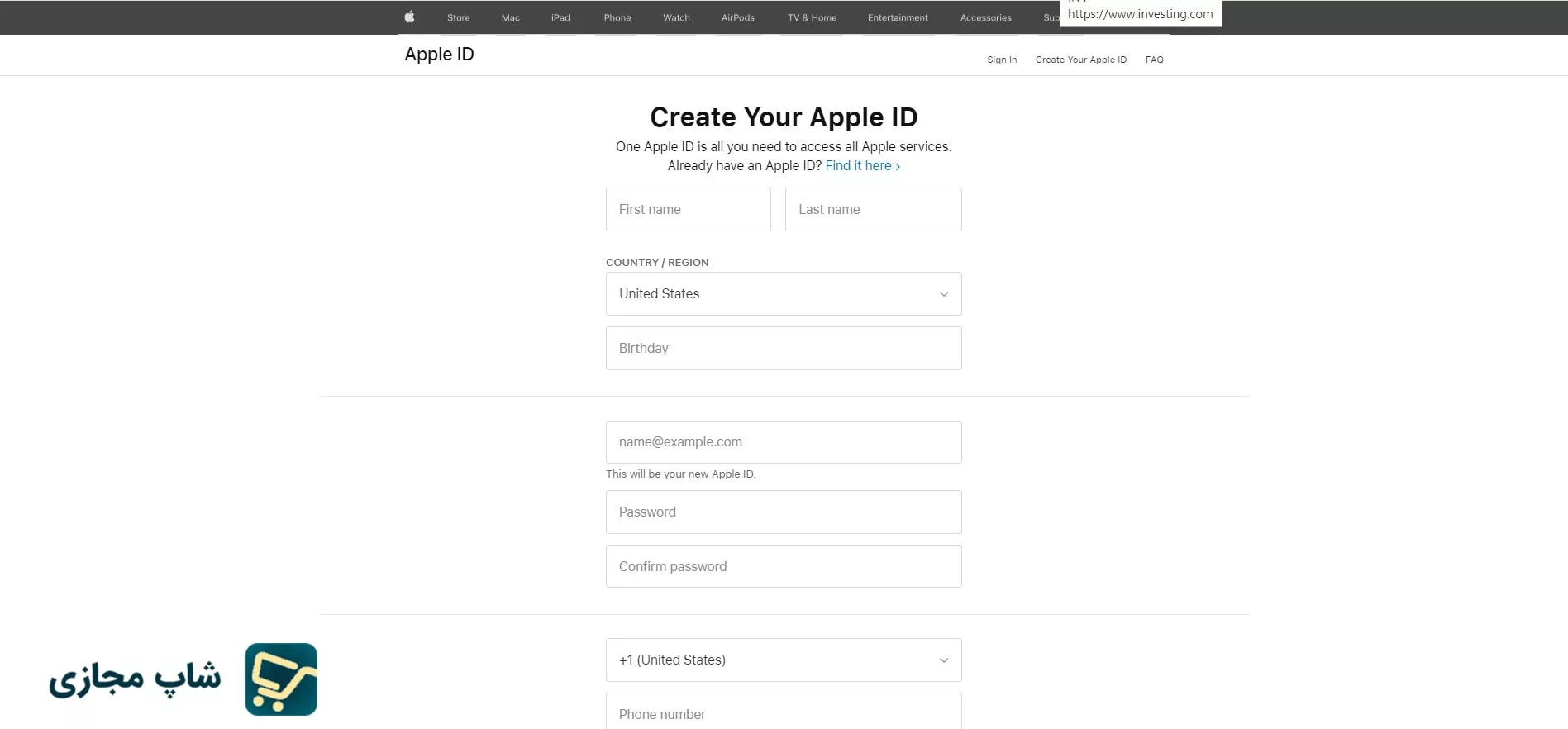Open the Country / Region dropdown
This screenshot has width=1568, height=729.
click(x=784, y=294)
